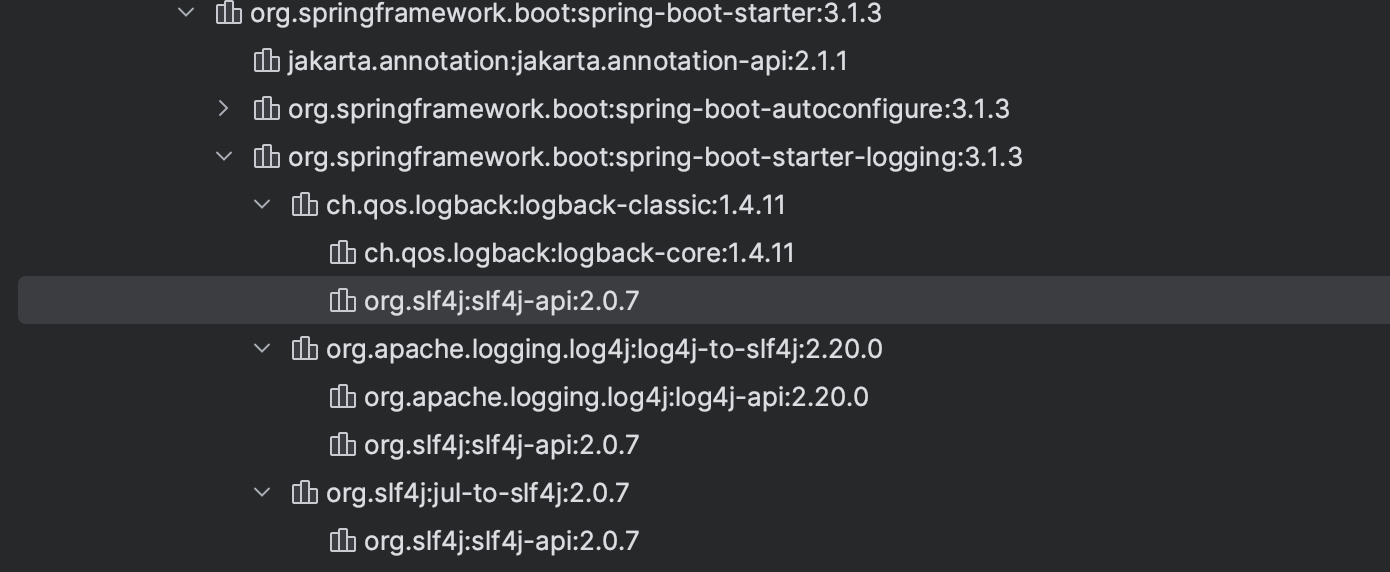
Task: Click library icon beside jakarta.annotation-api:2.1.1
Action: 267,61
